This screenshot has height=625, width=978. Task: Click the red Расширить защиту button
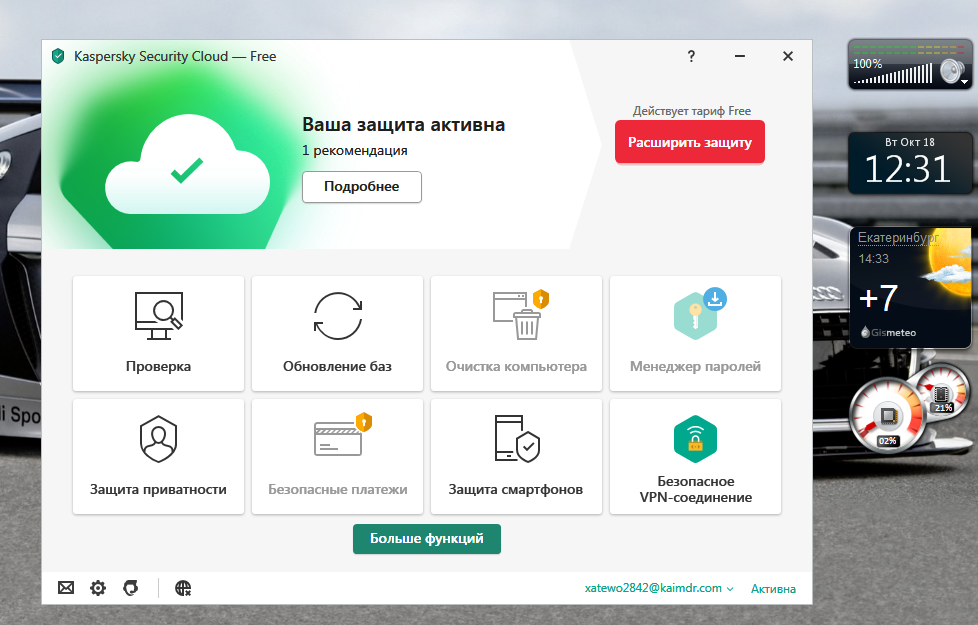[x=690, y=142]
